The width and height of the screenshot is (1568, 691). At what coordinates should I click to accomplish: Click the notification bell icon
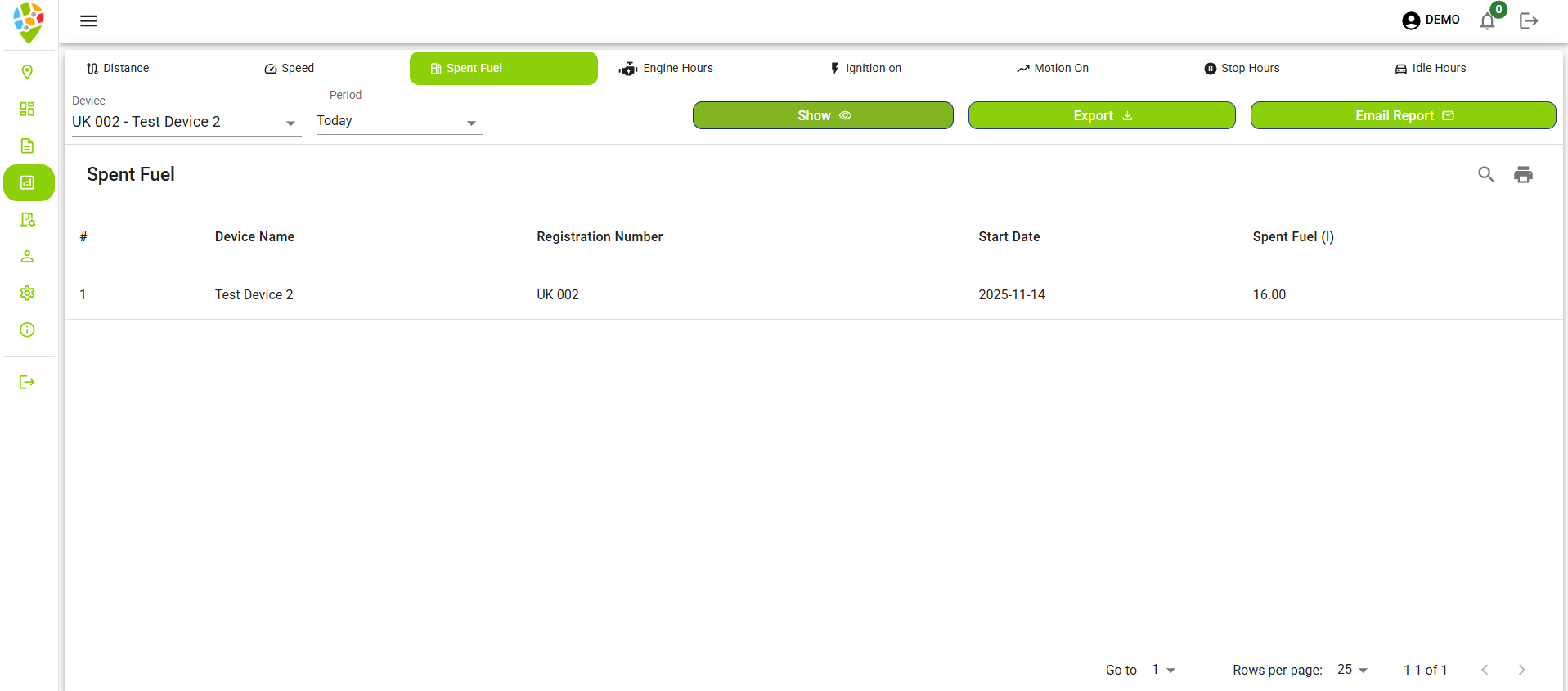pos(1487,21)
